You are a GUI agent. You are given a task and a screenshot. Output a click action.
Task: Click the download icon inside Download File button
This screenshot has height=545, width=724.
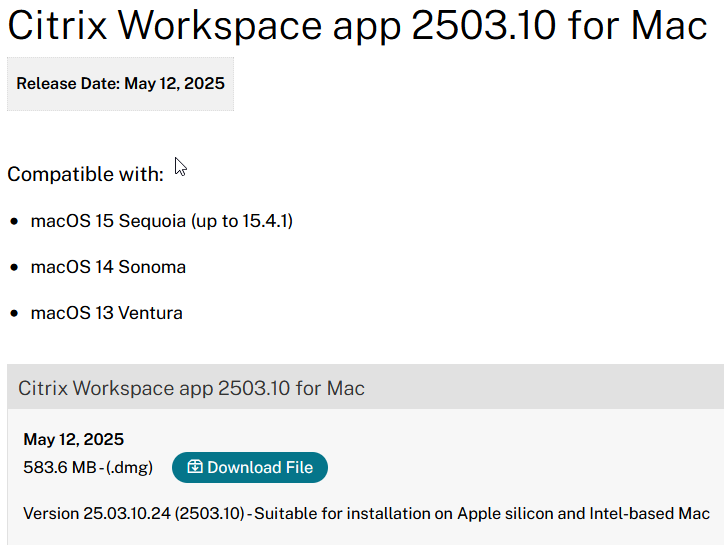coord(194,467)
